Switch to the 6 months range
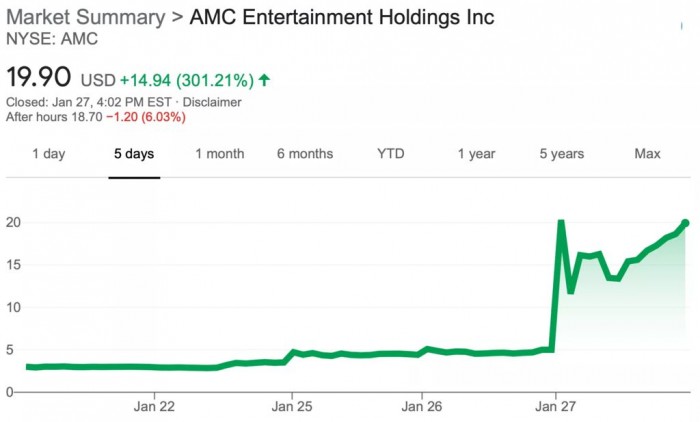Screen dimensions: 700x422 click(305, 154)
